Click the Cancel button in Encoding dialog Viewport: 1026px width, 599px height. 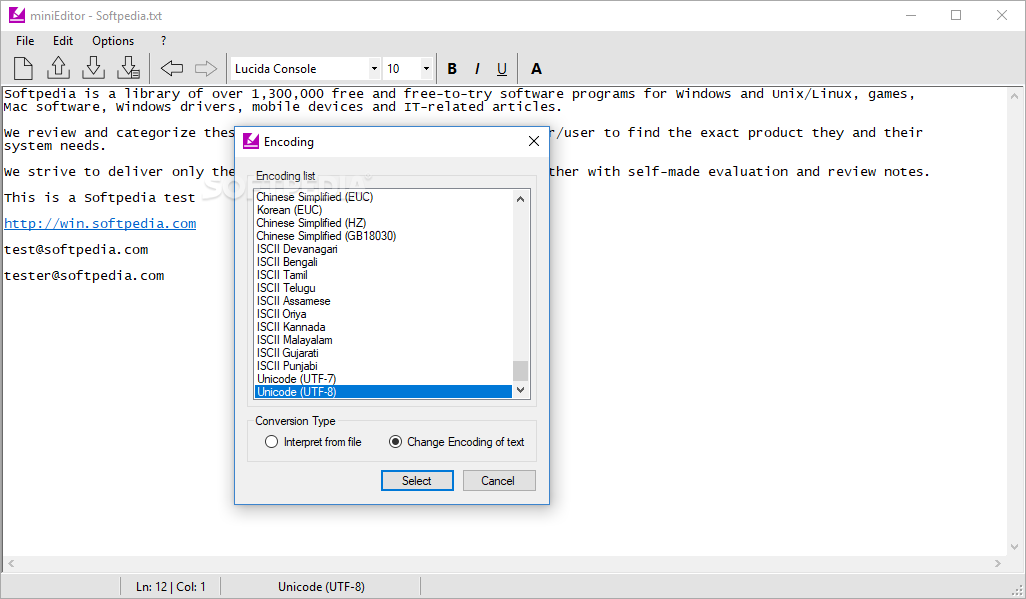(x=499, y=481)
